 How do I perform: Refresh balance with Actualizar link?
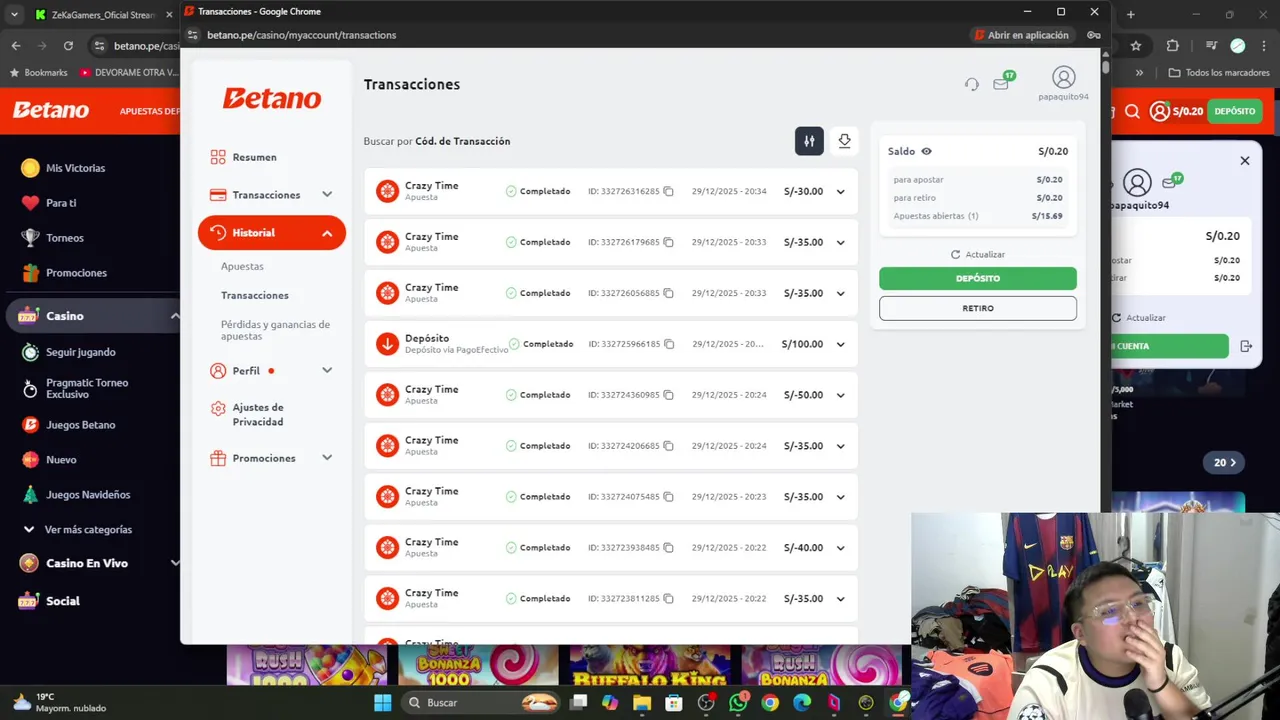click(x=978, y=255)
